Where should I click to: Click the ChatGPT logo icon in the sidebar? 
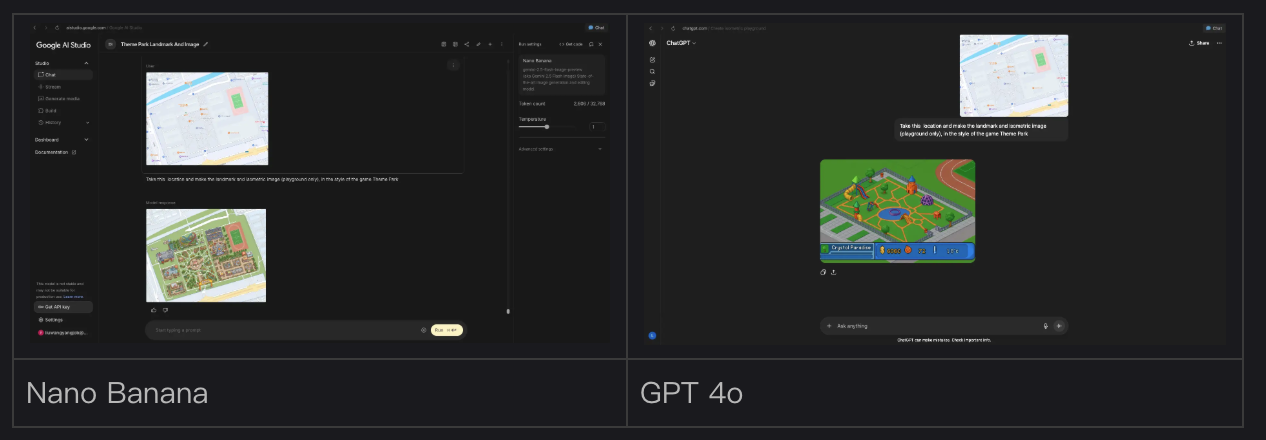click(x=652, y=43)
